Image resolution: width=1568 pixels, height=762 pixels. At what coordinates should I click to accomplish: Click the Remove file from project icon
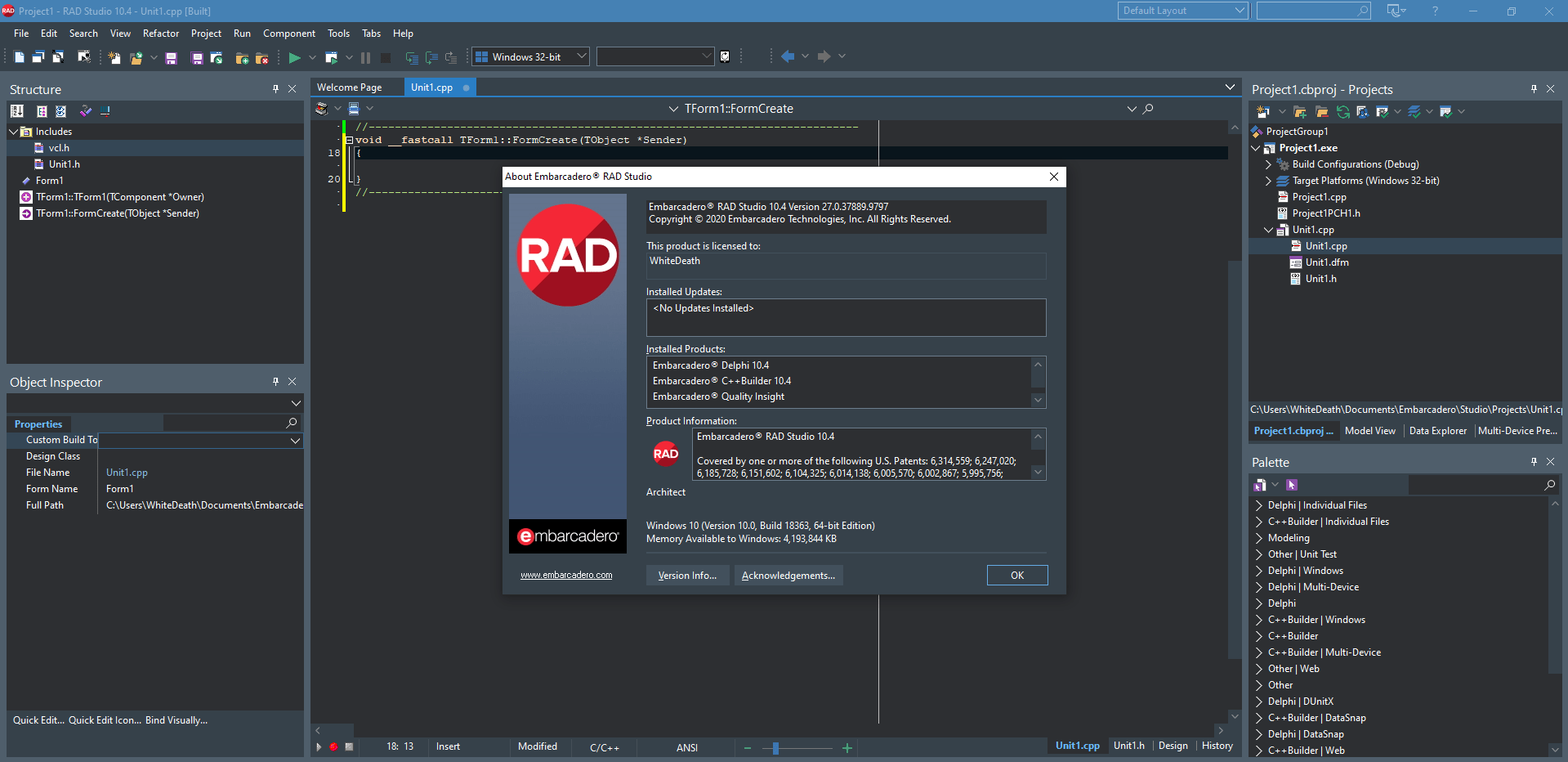tap(262, 57)
